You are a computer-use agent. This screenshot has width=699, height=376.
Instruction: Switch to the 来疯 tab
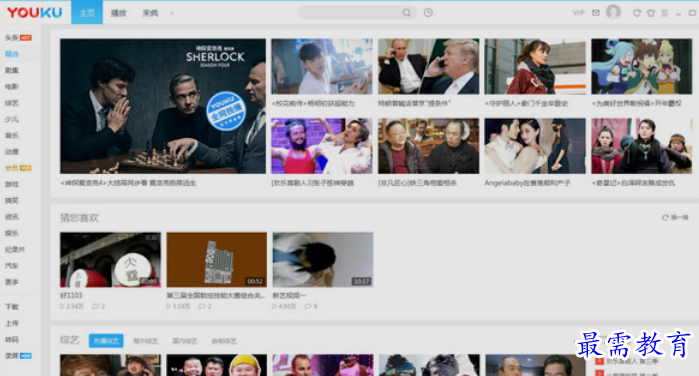(x=150, y=13)
